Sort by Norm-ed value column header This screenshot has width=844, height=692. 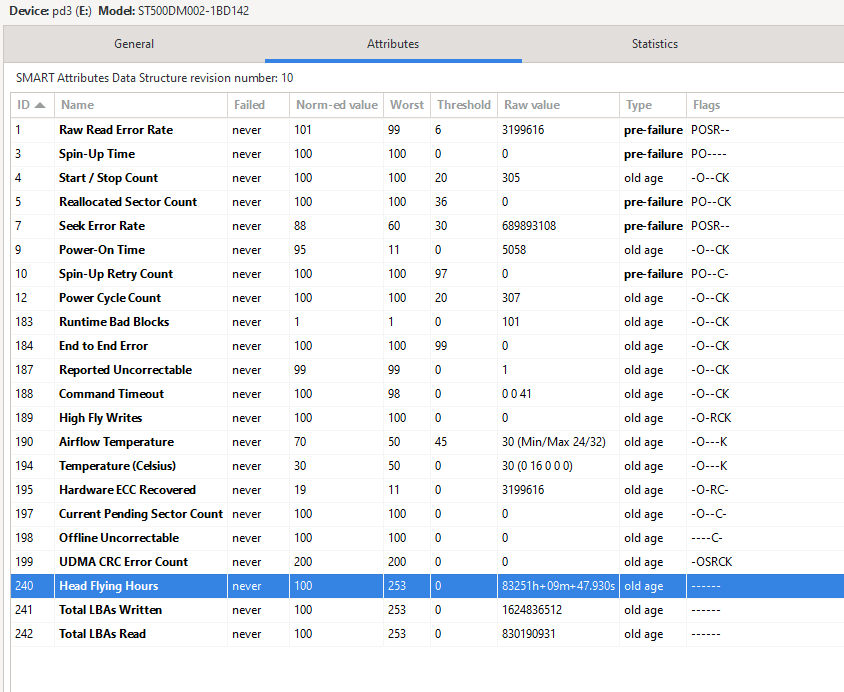pyautogui.click(x=337, y=105)
